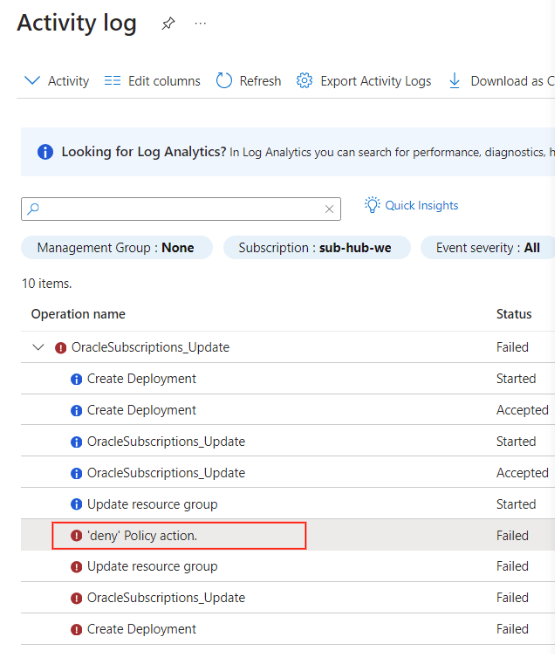Click the magnifier icon in search box
This screenshot has width=555, height=654.
tap(33, 209)
